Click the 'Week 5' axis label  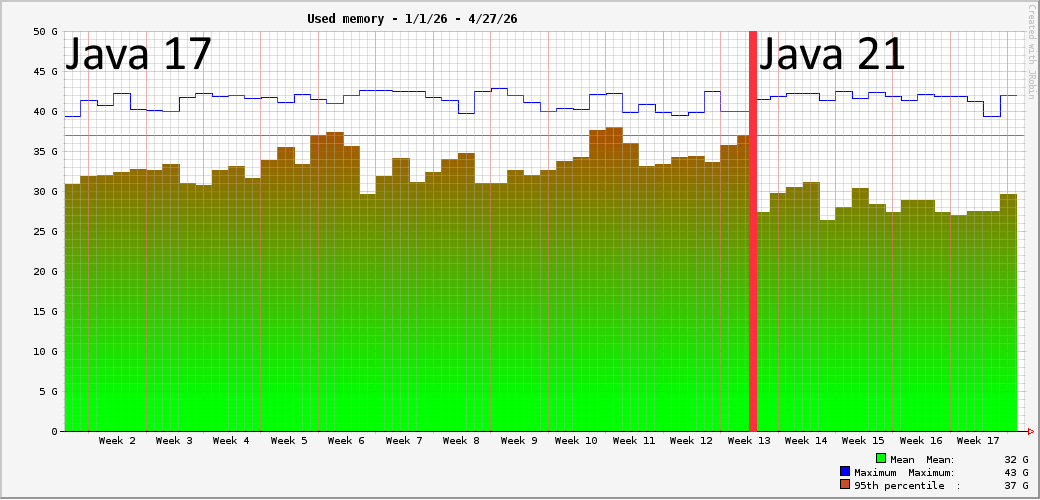(289, 441)
